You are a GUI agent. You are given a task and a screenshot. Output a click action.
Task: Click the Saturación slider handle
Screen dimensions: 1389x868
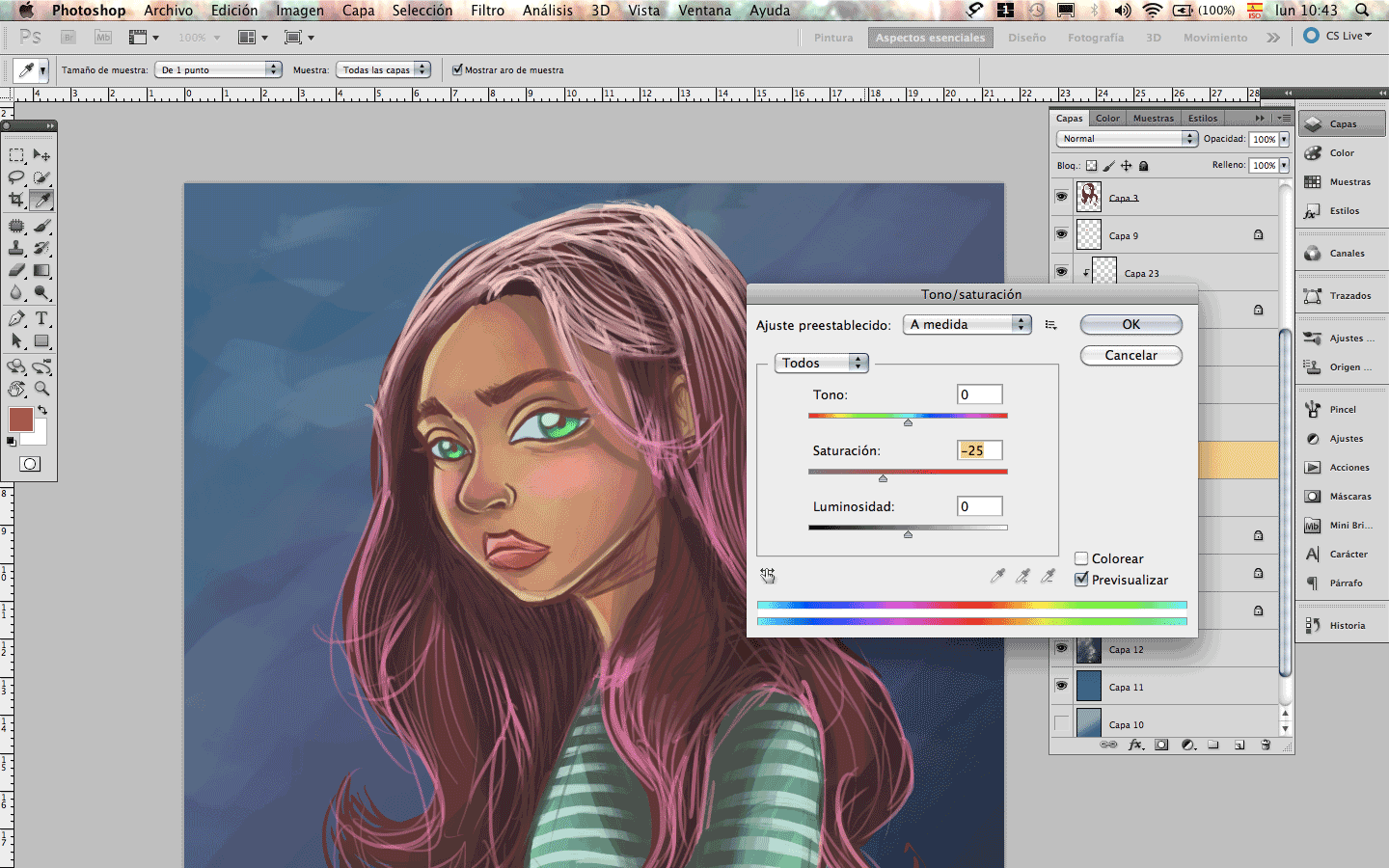883,478
